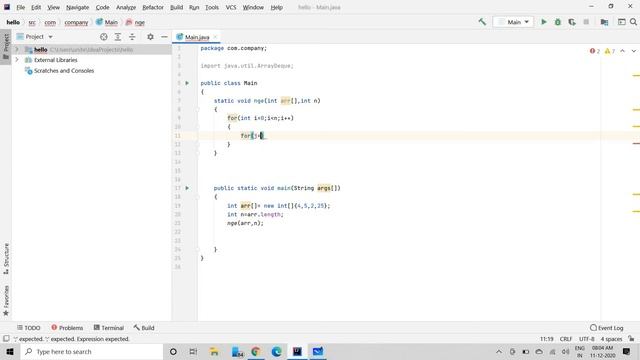Open File Explorer from taskbar
The width and height of the screenshot is (640, 360).
[x=214, y=351]
